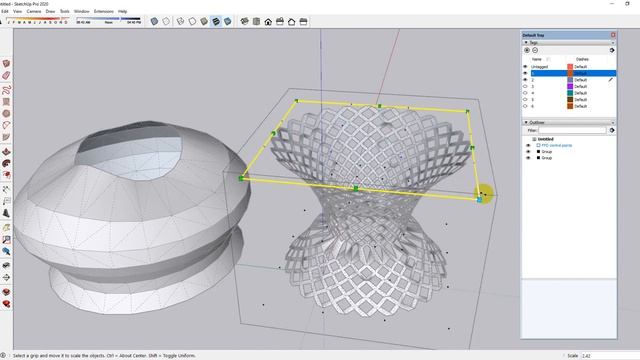640x360 pixels.
Task: Set camera to Top view
Action: [256, 21]
